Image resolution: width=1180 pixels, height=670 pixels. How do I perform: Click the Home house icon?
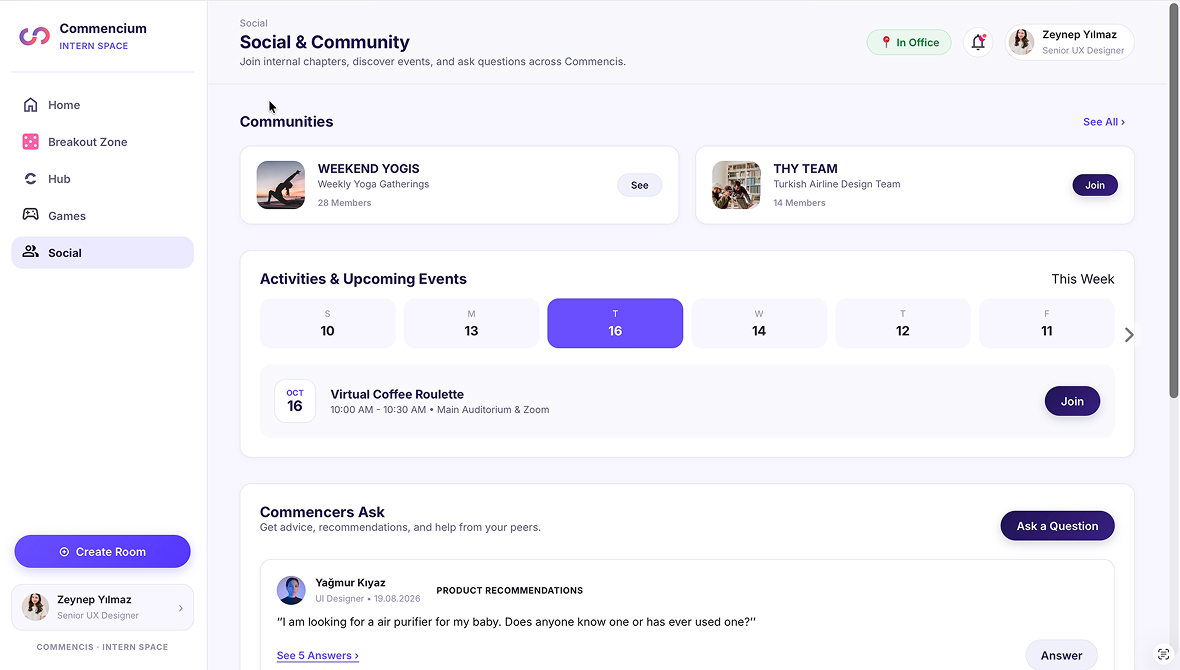(30, 105)
